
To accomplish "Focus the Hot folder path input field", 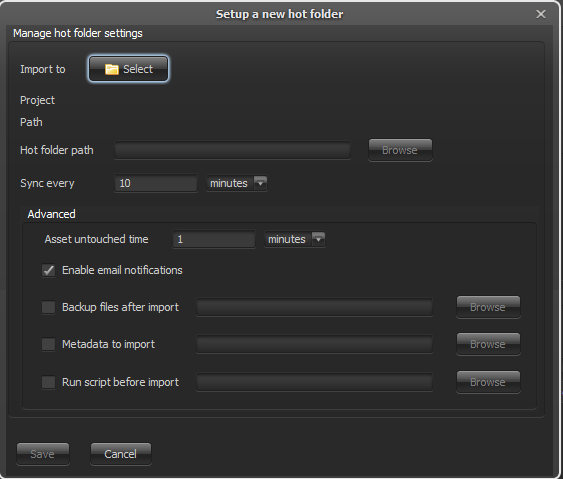I will [x=232, y=150].
